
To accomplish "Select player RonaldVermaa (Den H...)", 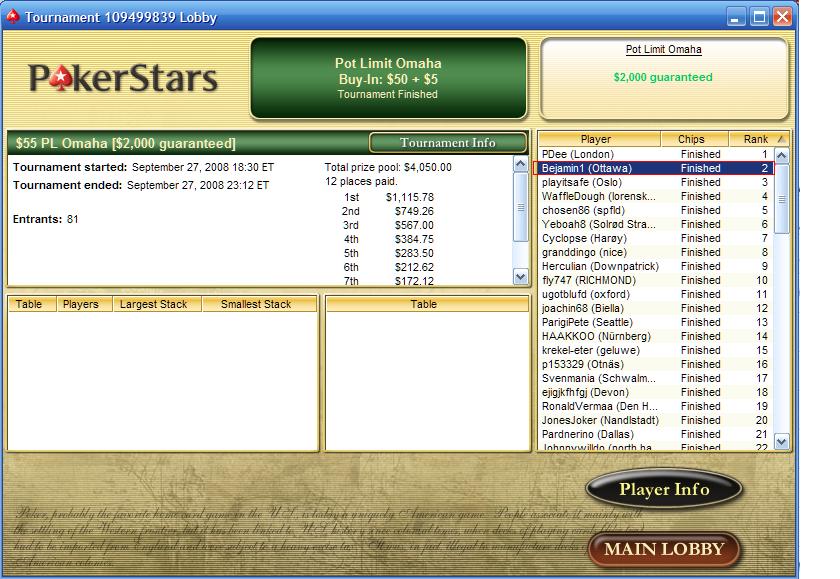I will 655,406.
